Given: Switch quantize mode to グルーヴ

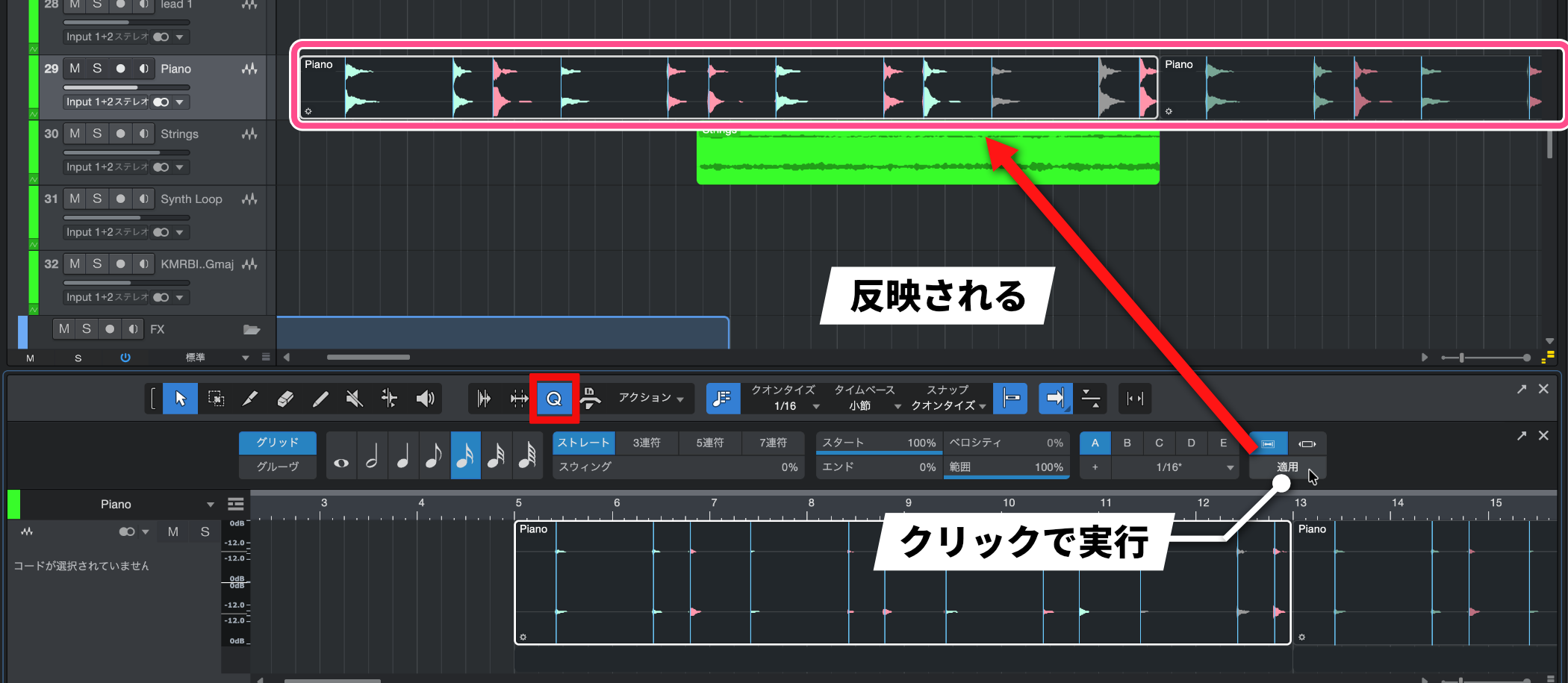Looking at the screenshot, I should [x=277, y=467].
